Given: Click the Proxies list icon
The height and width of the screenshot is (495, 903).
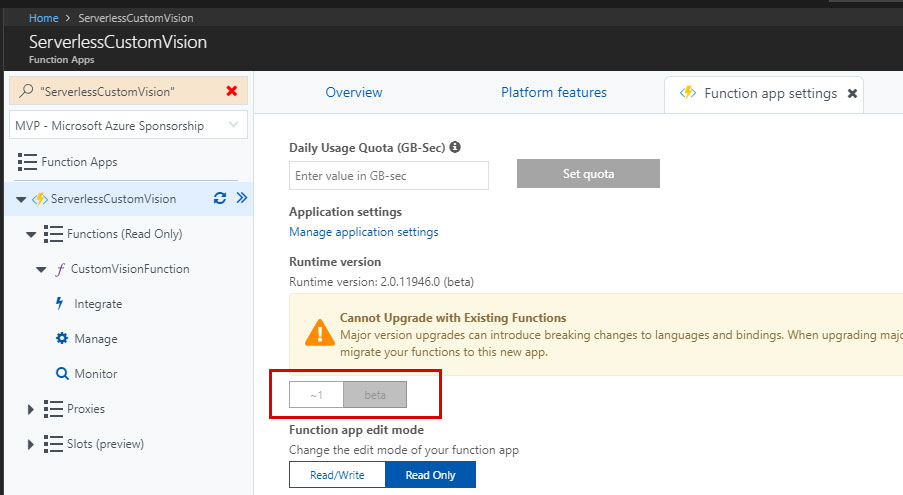Looking at the screenshot, I should click(x=53, y=409).
